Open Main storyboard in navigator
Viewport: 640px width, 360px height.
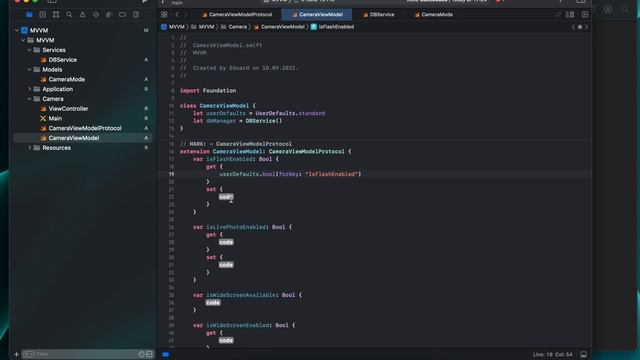[x=55, y=118]
